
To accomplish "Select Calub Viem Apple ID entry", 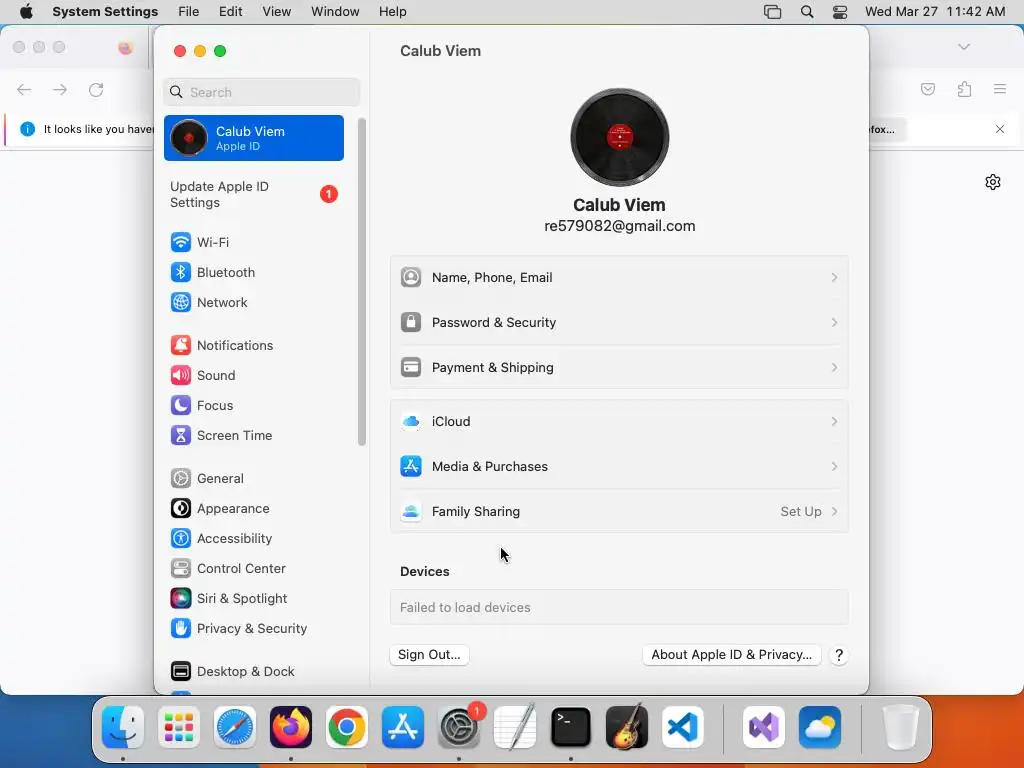I will [x=254, y=138].
